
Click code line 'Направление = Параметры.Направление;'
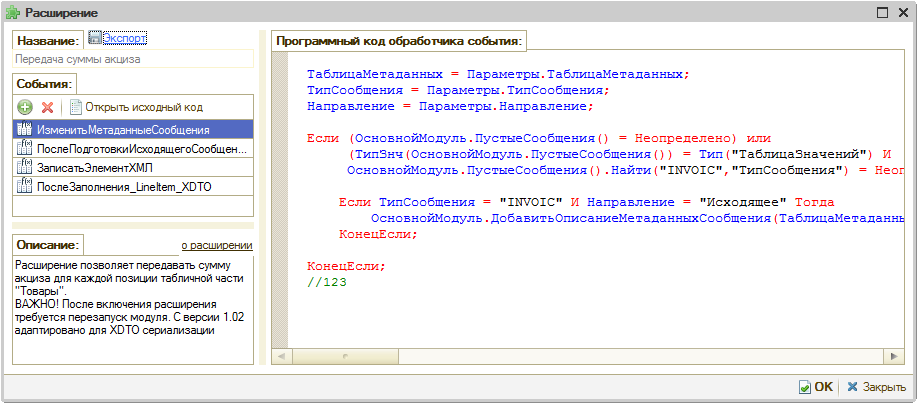click(450, 106)
